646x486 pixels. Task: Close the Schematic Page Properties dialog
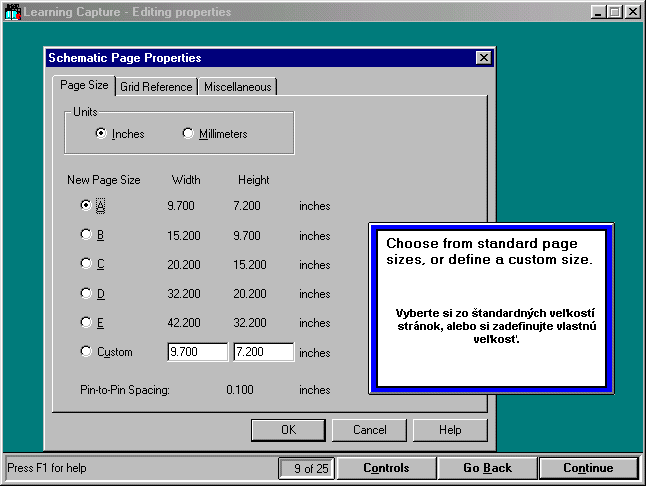click(x=484, y=58)
